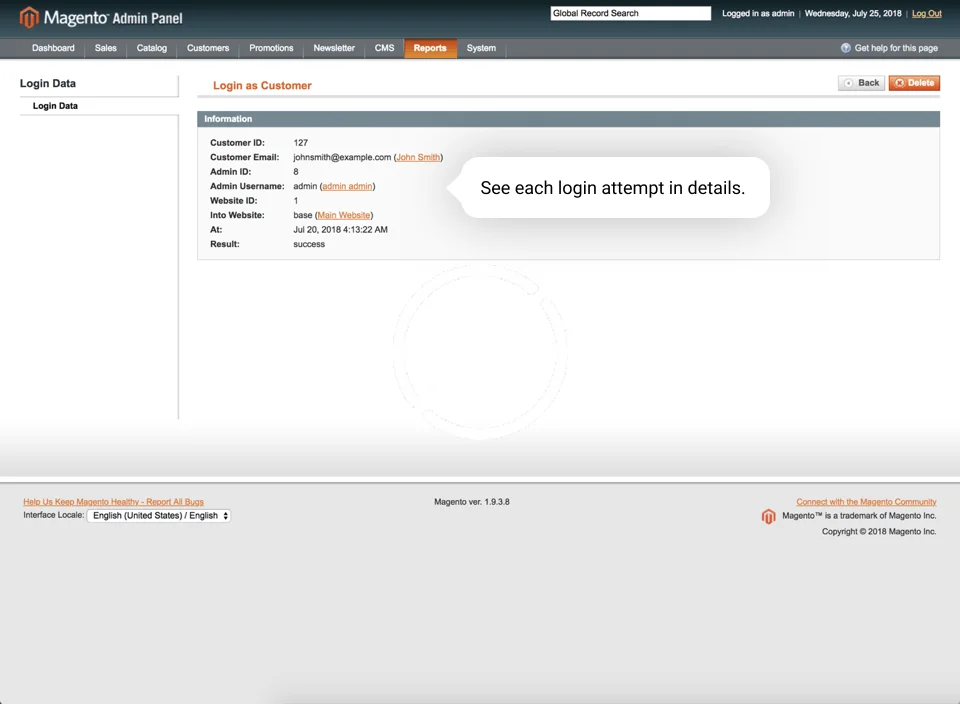Open the Dashboard menu
The height and width of the screenshot is (704, 960).
click(53, 48)
